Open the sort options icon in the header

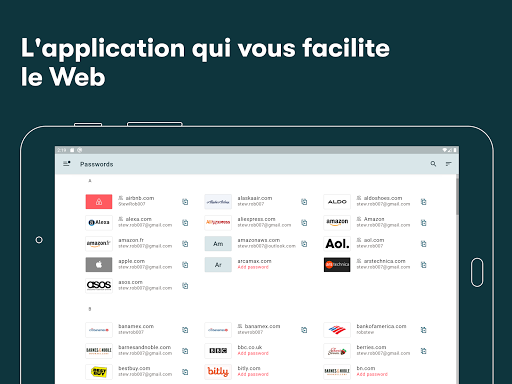click(449, 164)
